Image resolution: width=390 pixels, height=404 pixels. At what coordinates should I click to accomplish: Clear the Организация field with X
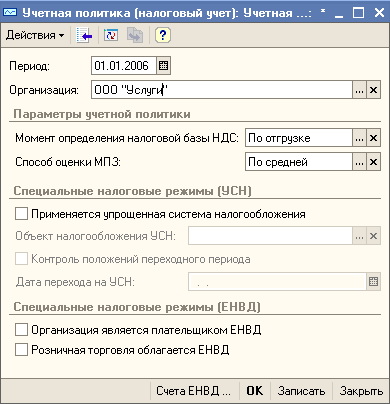[x=374, y=90]
